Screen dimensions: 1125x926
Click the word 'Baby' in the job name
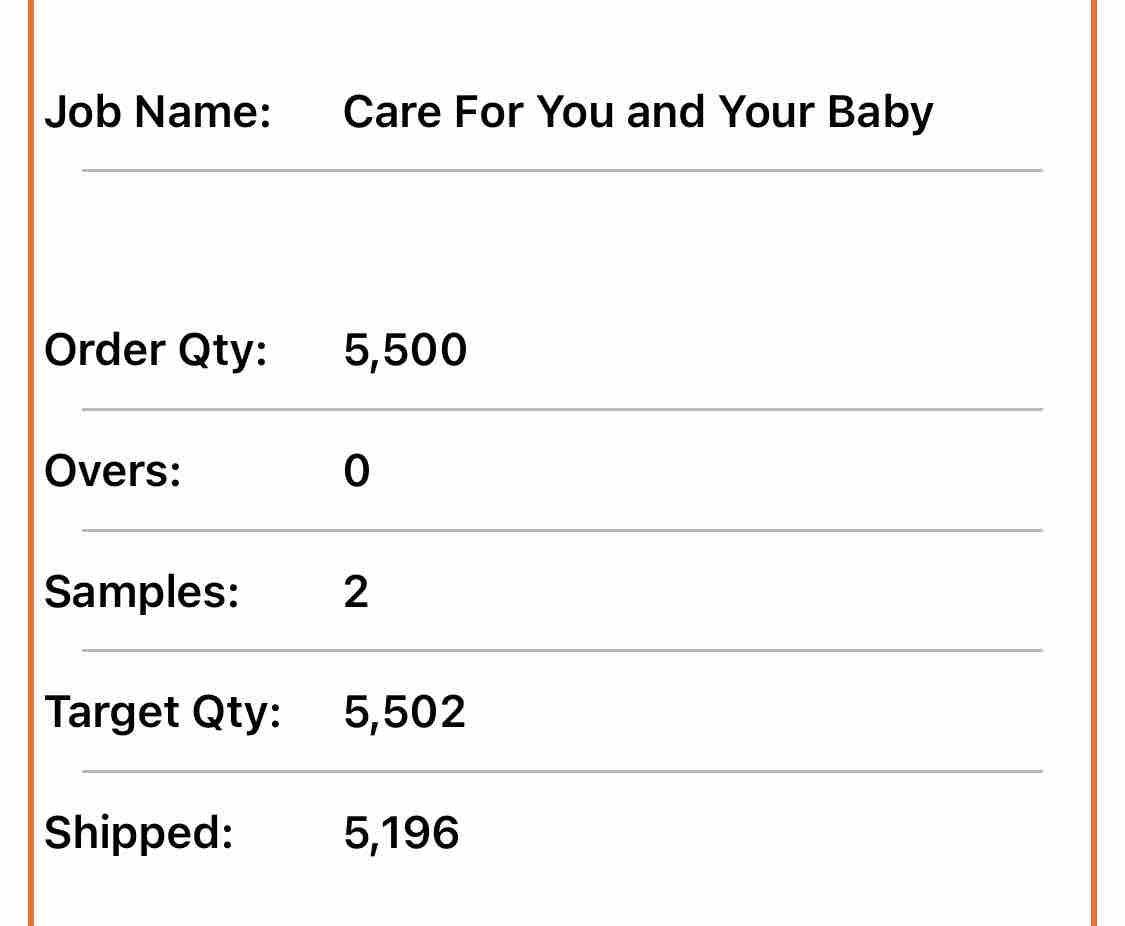point(880,112)
